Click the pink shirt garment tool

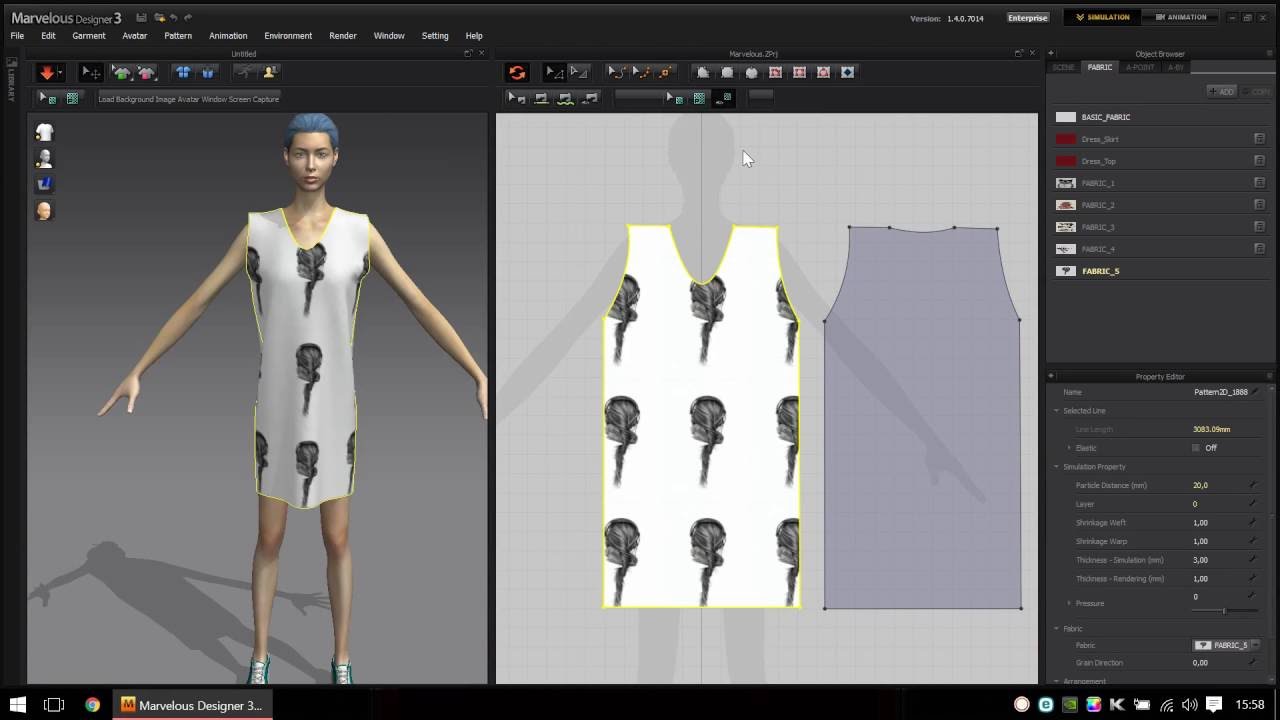146,73
